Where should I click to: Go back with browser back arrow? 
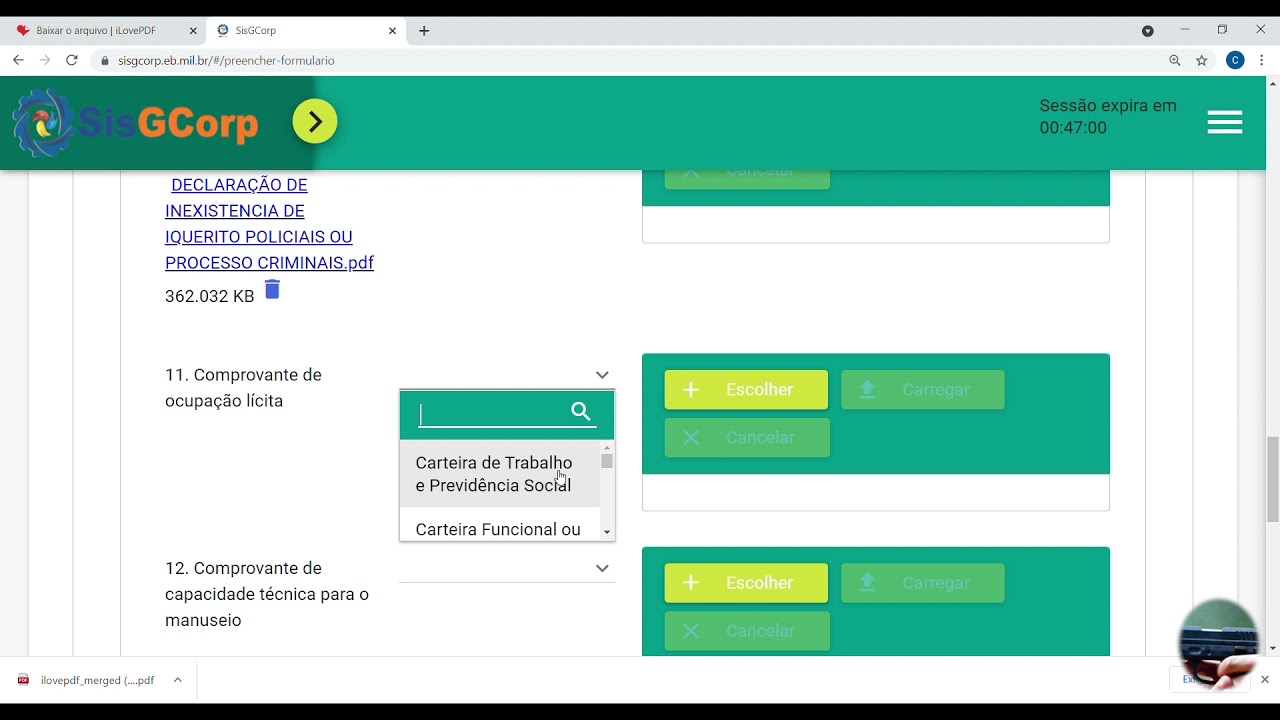tap(18, 60)
